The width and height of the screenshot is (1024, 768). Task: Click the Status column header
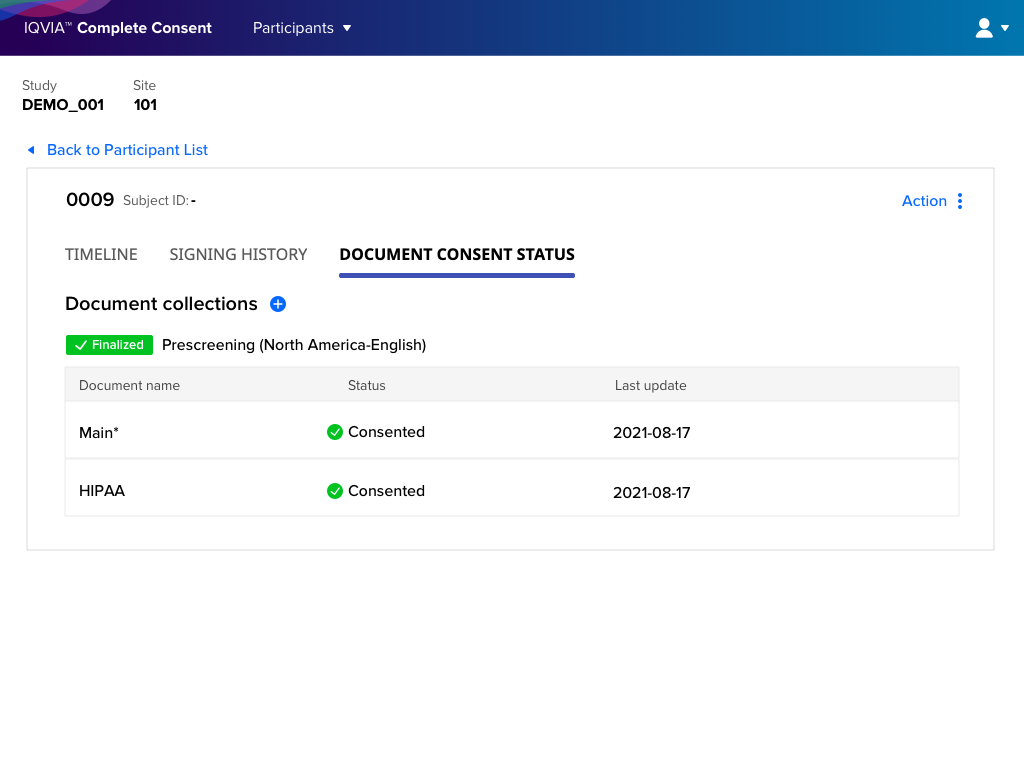point(366,385)
